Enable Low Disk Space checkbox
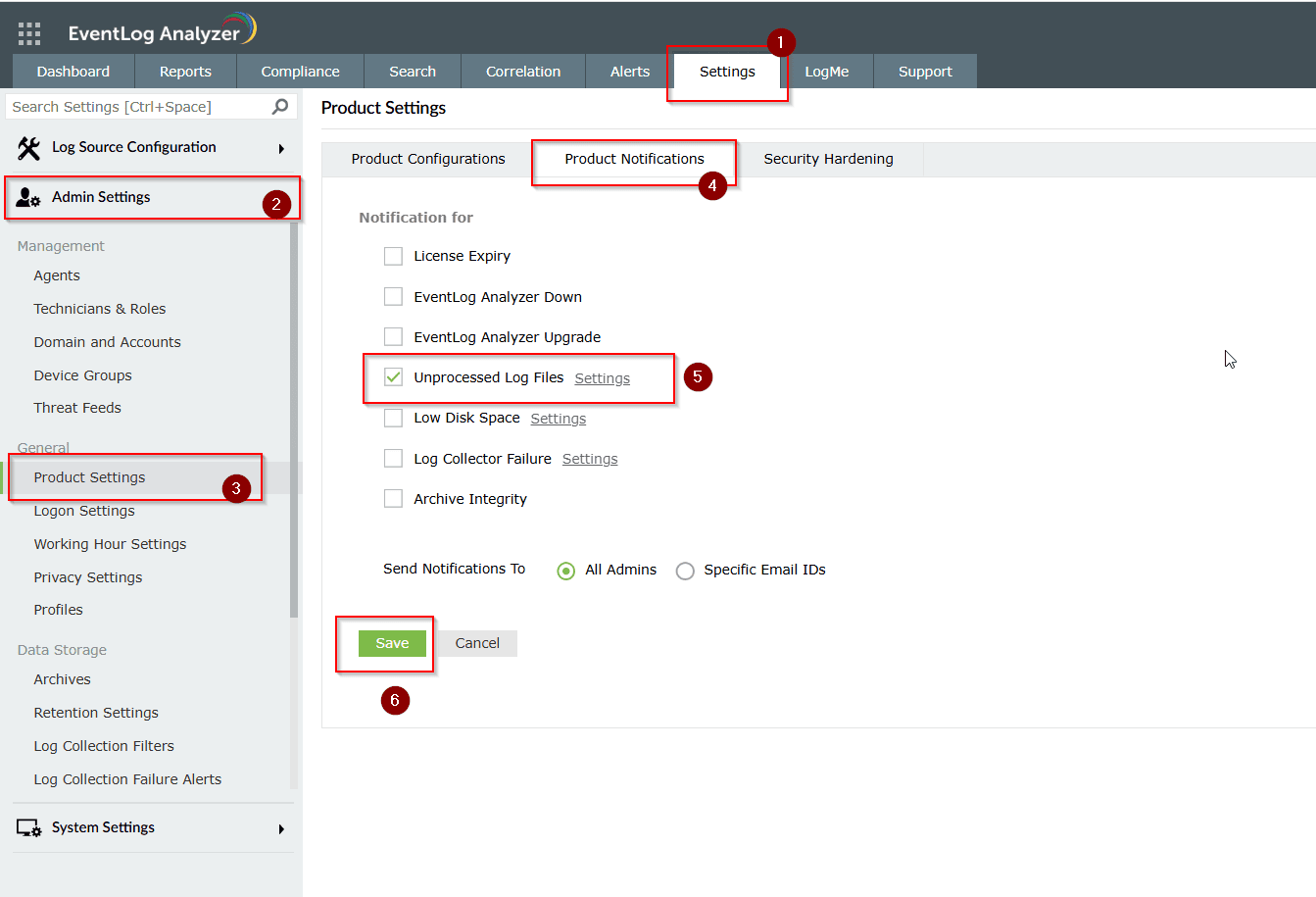Viewport: 1316px width, 897px height. click(393, 418)
